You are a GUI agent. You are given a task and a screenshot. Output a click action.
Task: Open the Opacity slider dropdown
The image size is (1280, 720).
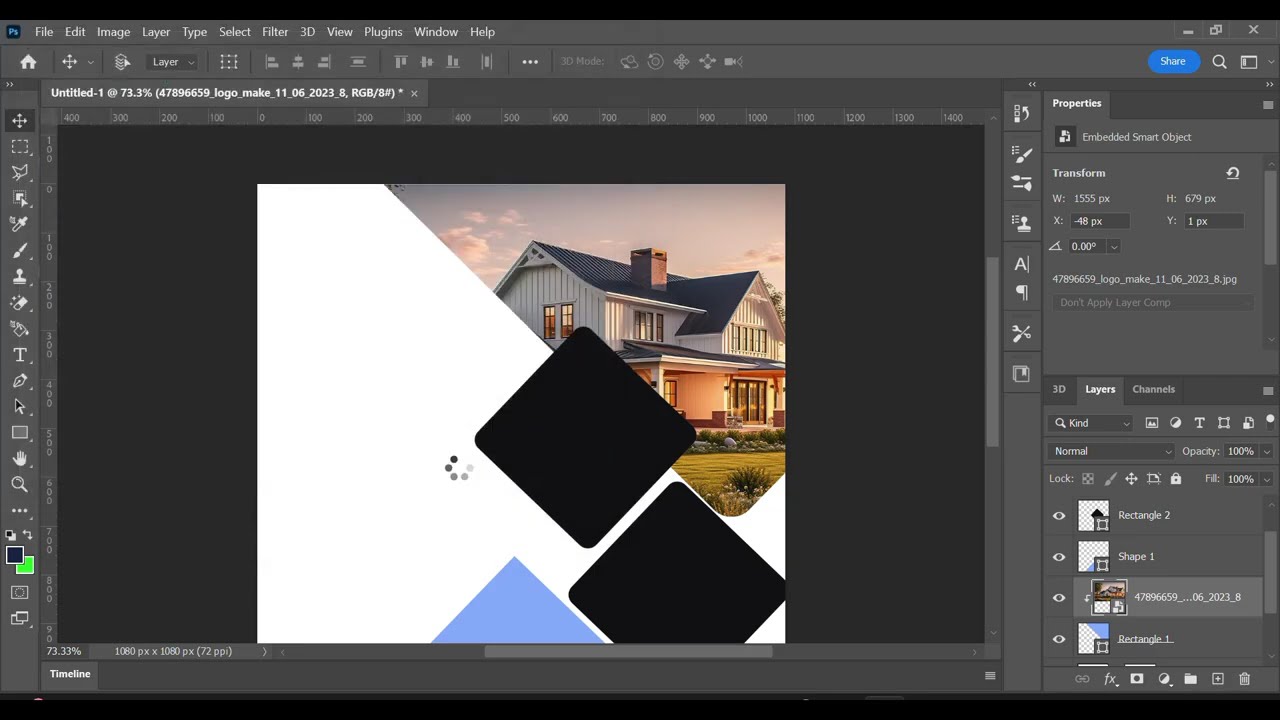tap(1267, 451)
